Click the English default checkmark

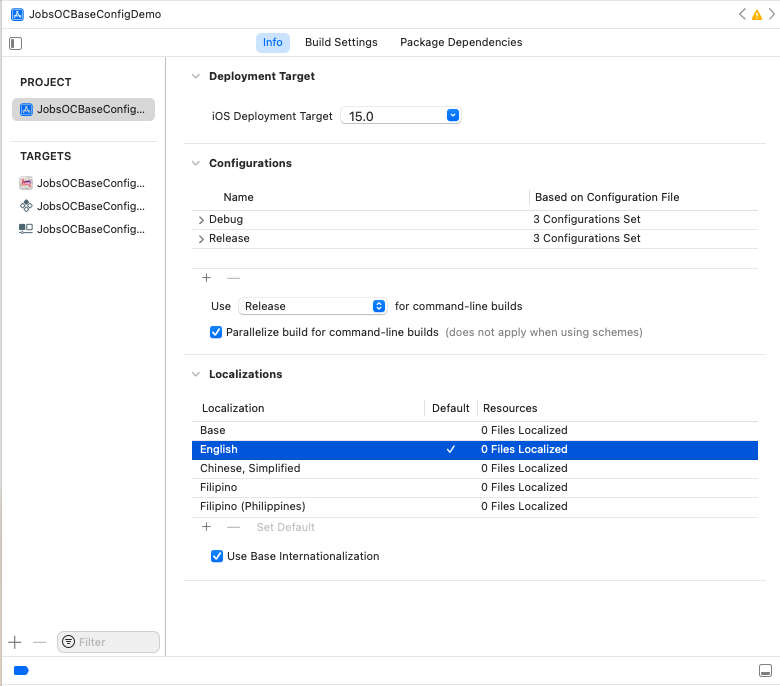click(451, 449)
